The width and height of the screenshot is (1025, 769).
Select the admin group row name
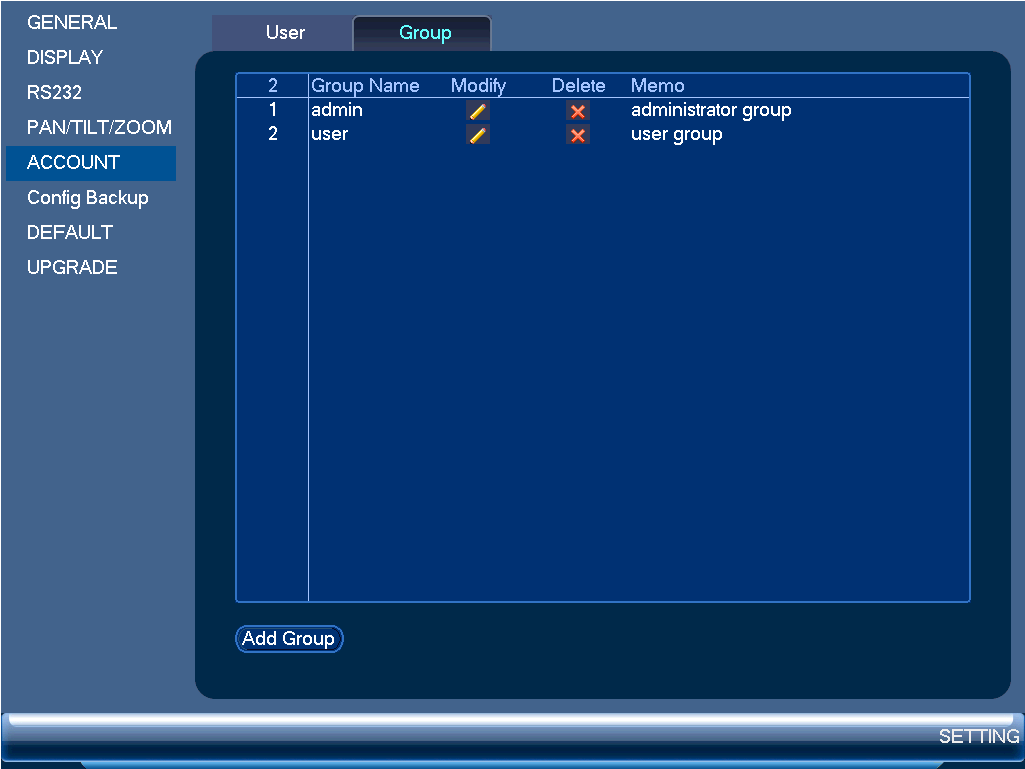pyautogui.click(x=337, y=110)
